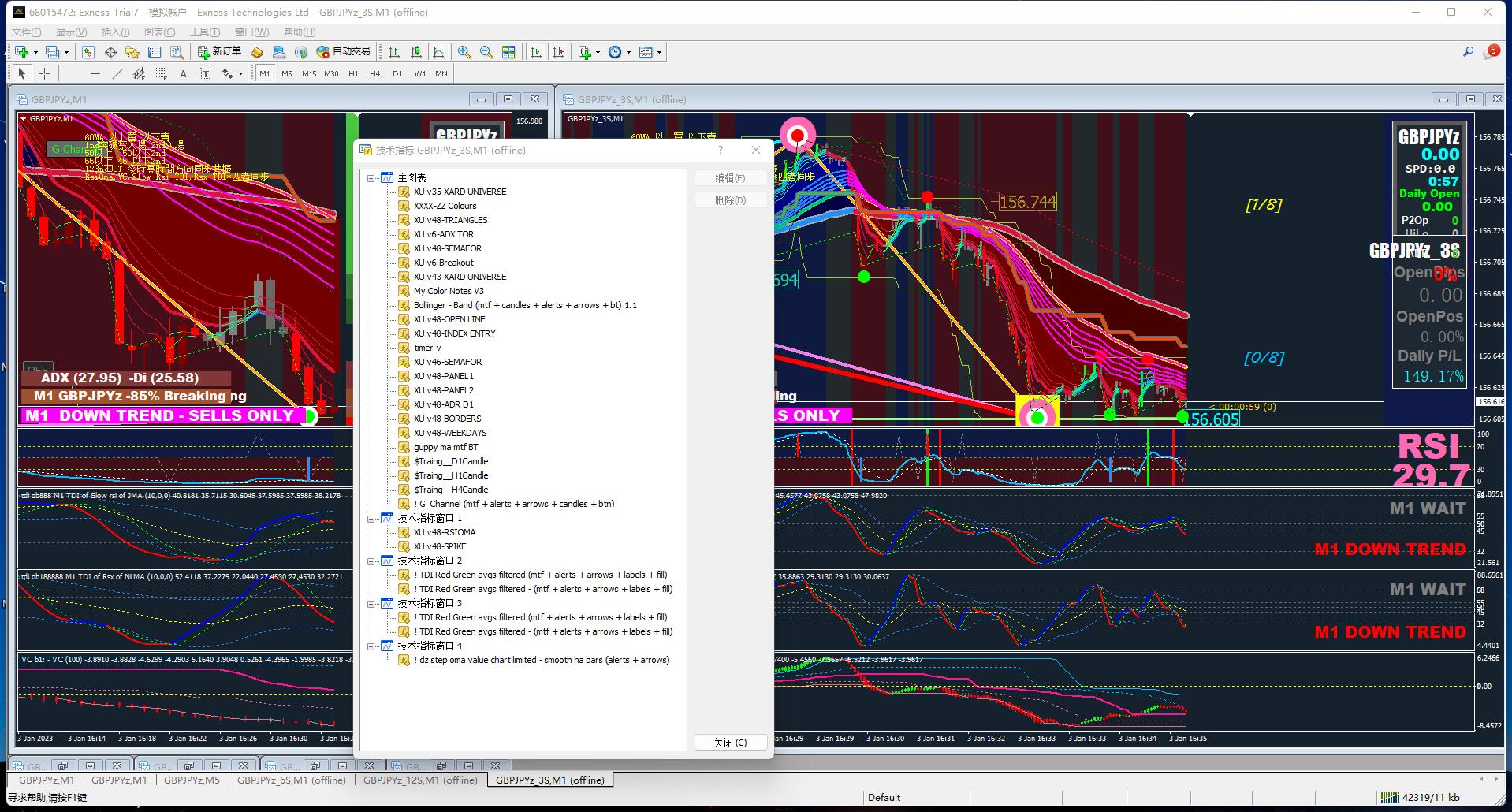Select the Fibonacci retracement tool

pos(161,73)
